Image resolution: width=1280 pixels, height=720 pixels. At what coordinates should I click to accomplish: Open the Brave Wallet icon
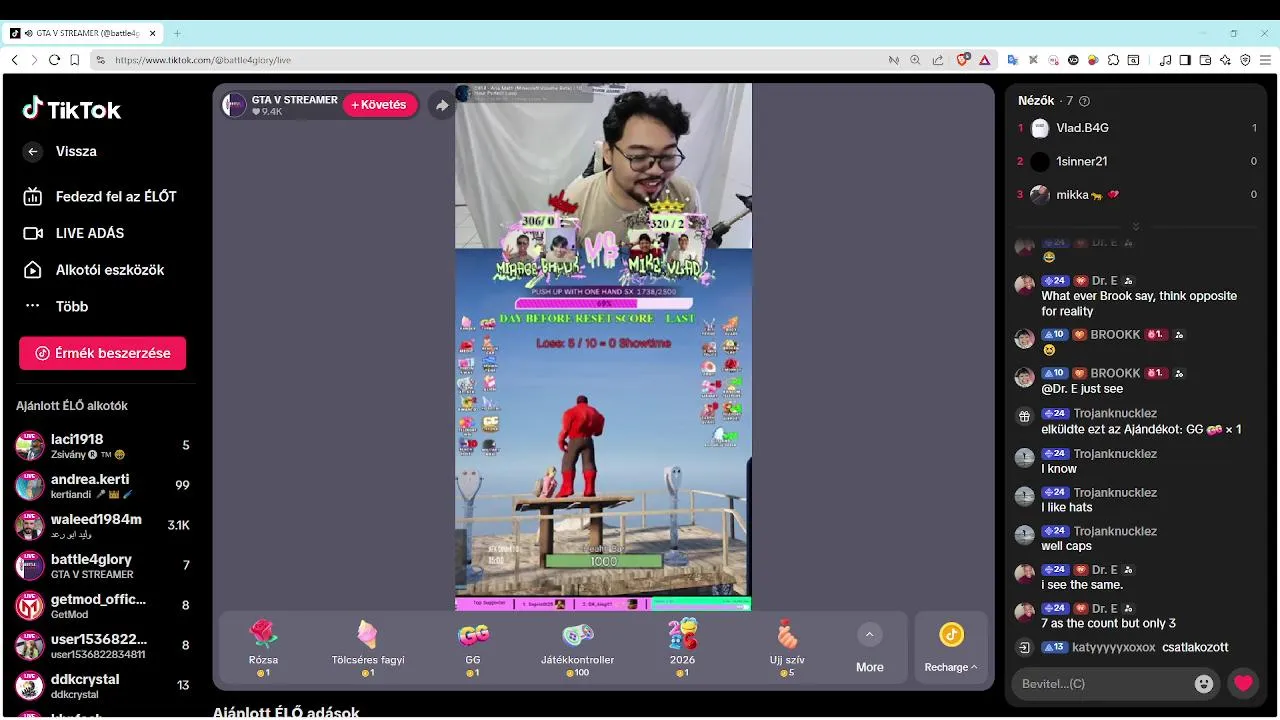(1205, 60)
